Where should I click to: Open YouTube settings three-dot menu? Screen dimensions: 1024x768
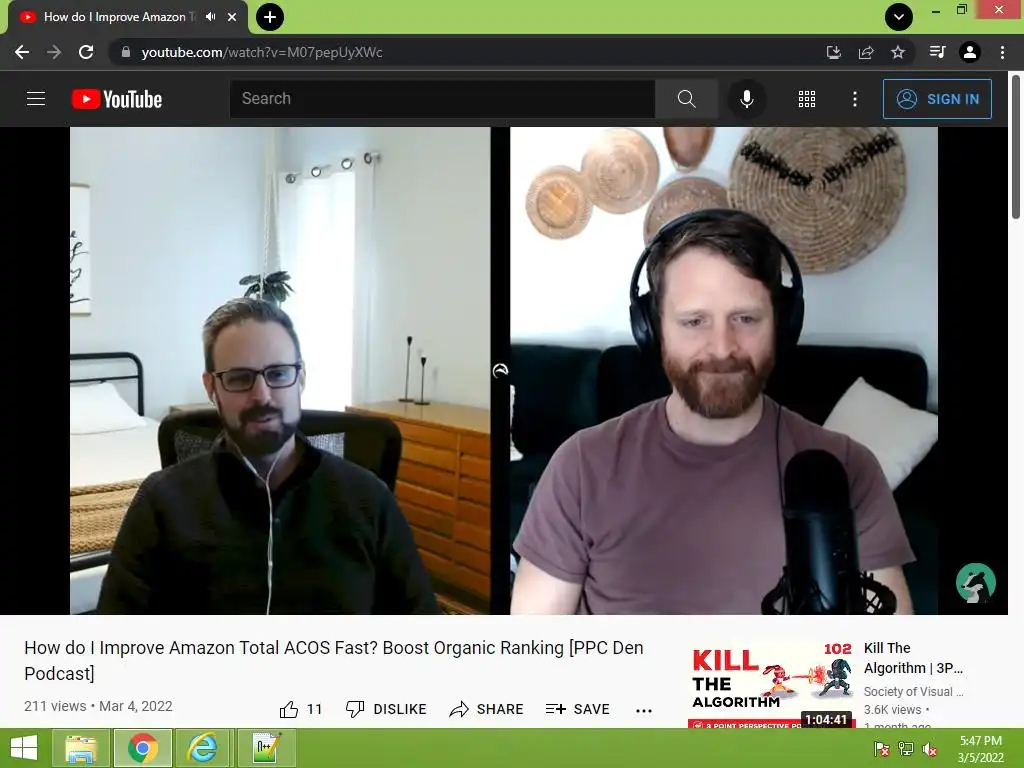[x=855, y=99]
